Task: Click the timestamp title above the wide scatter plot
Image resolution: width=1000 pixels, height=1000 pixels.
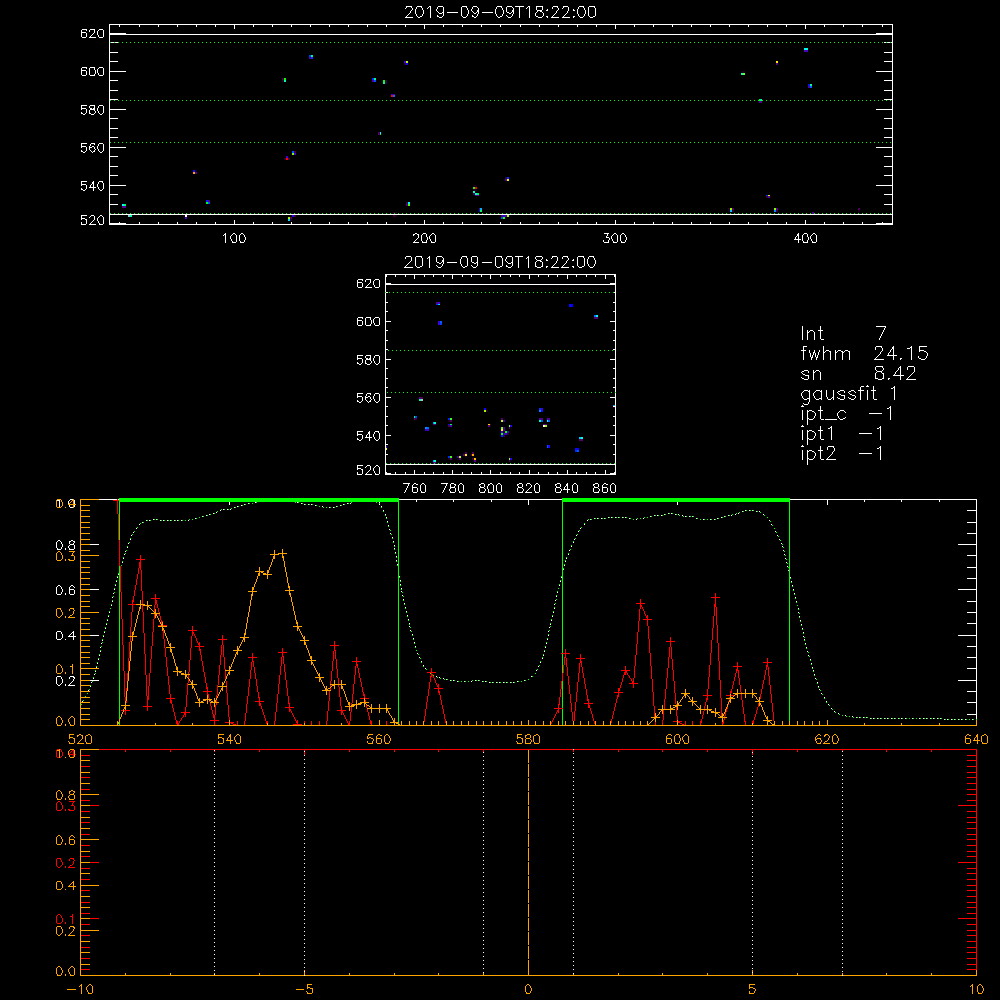Action: (500, 12)
